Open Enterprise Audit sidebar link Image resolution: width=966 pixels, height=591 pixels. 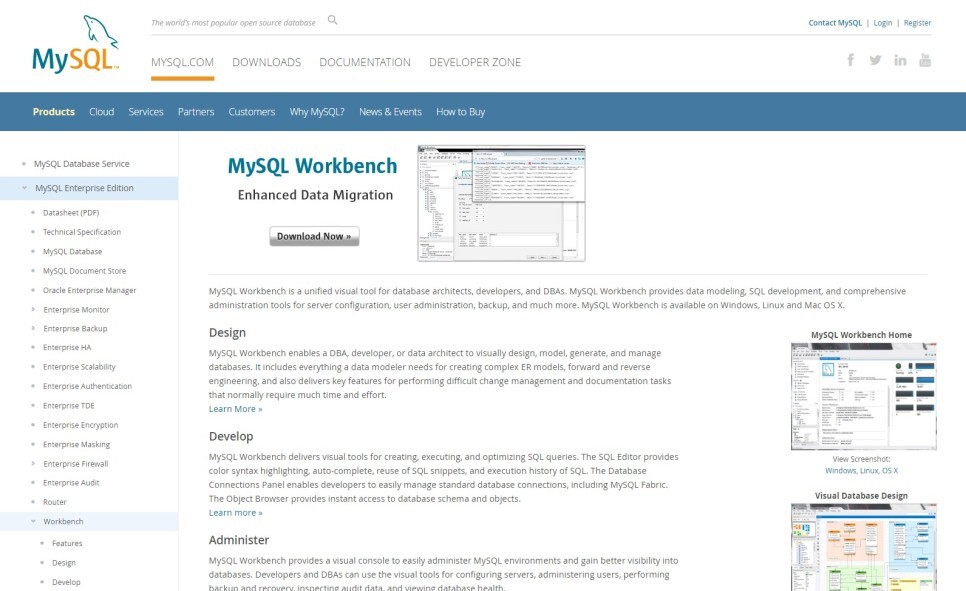71,483
